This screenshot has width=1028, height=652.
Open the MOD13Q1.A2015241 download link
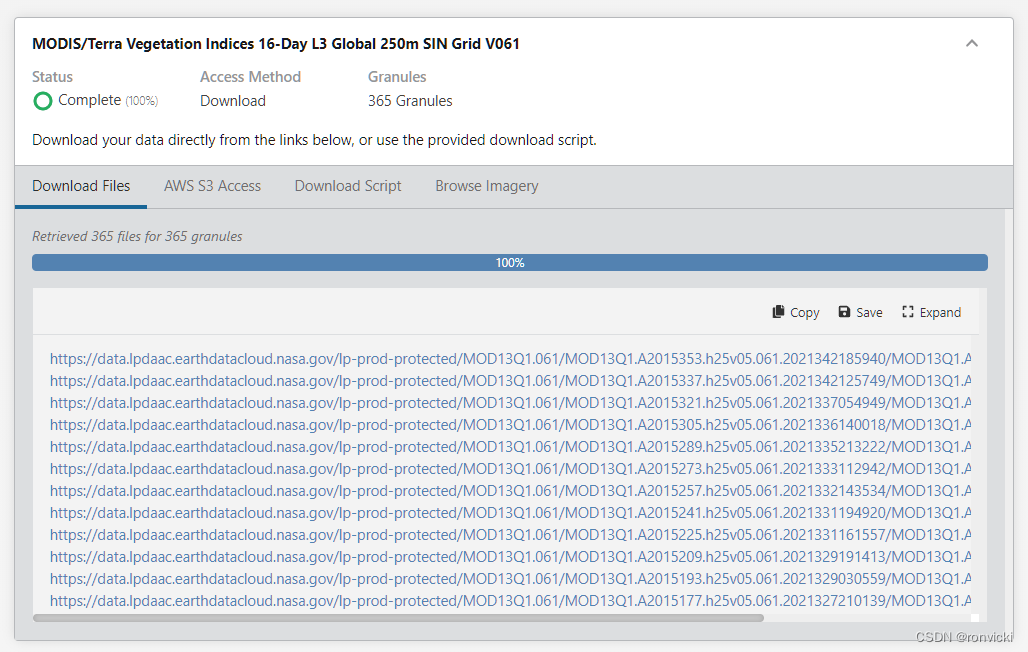pos(510,513)
